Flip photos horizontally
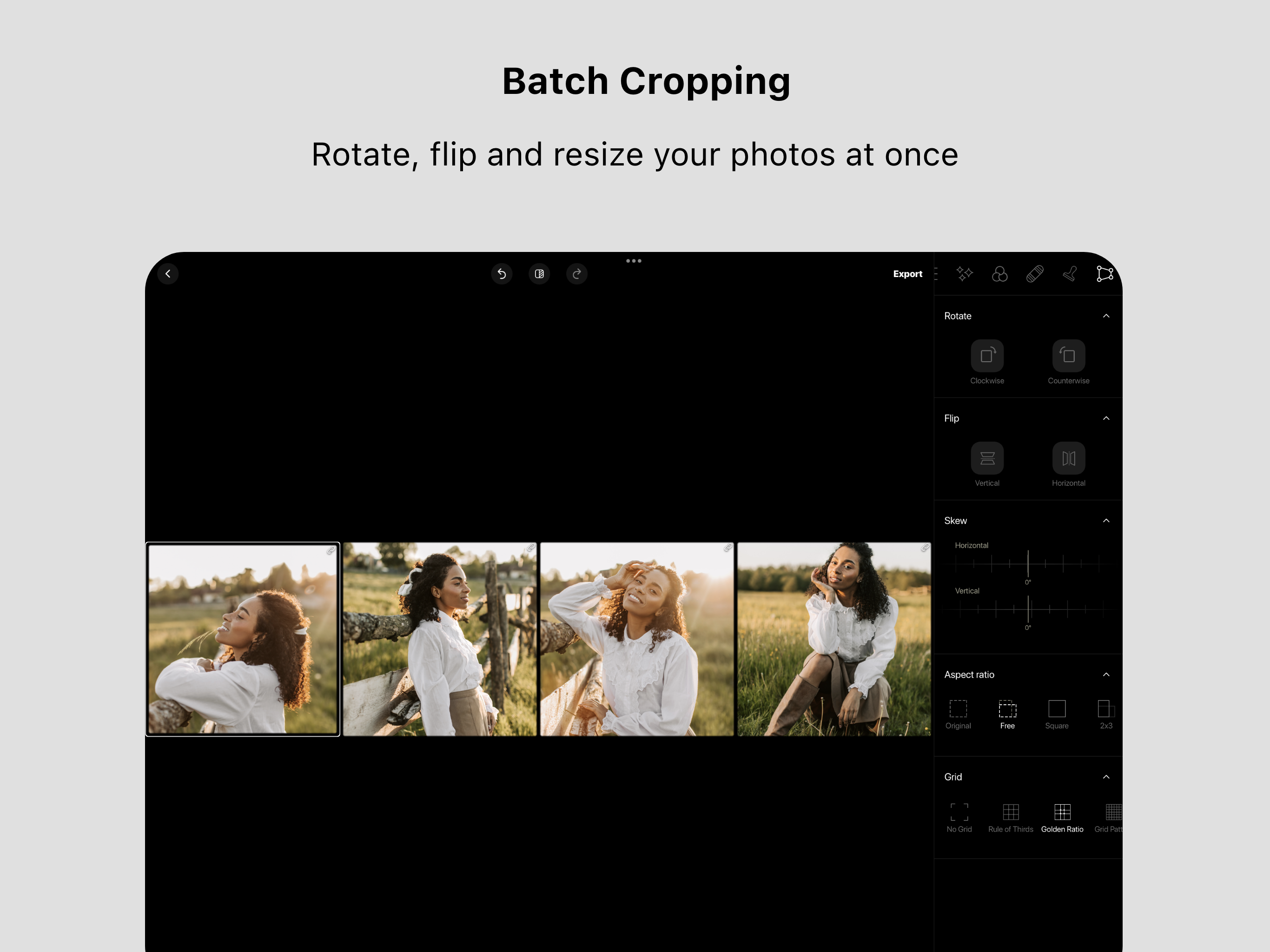This screenshot has height=952, width=1270. pyautogui.click(x=1068, y=457)
